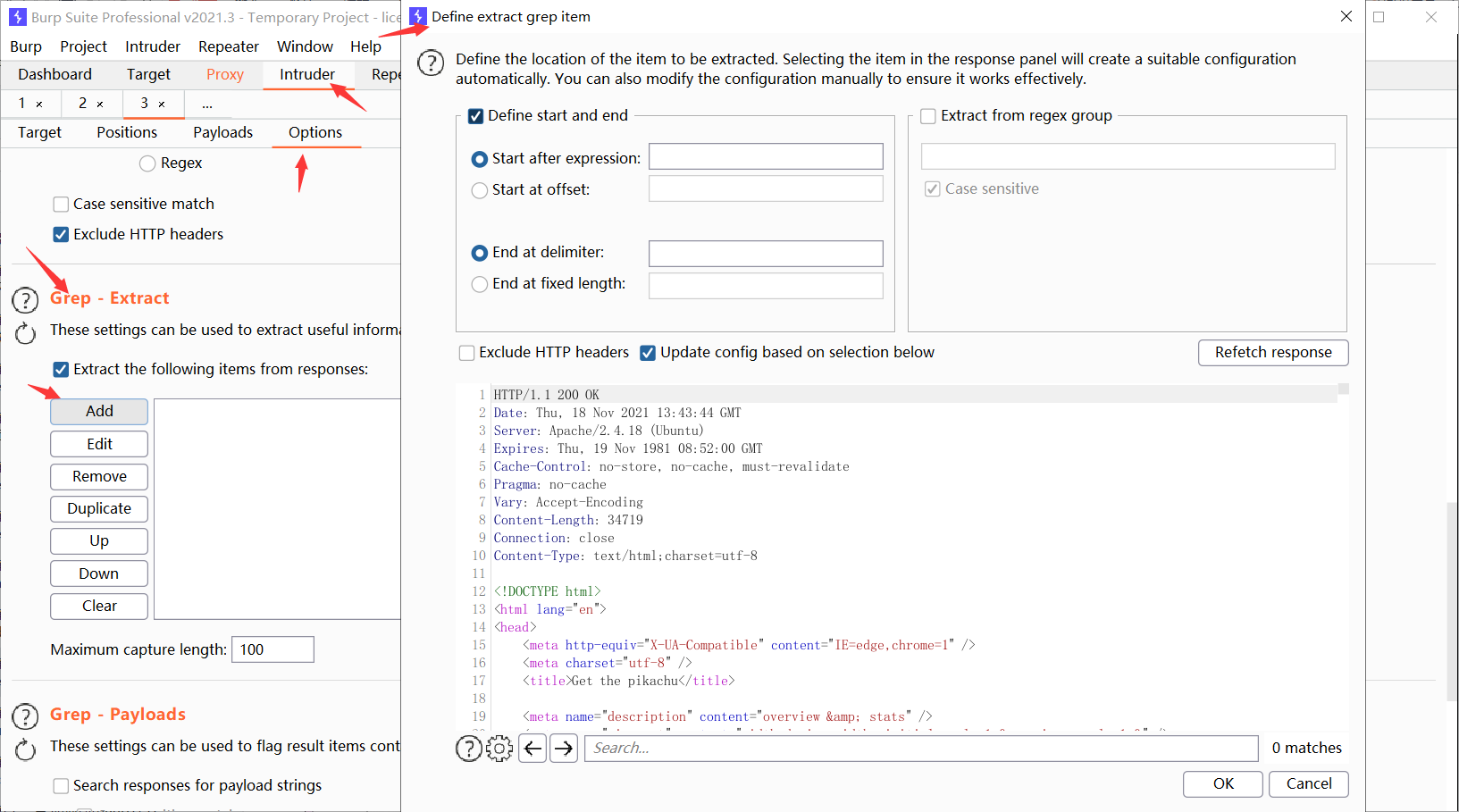1459x812 pixels.
Task: Go to next search match arrow
Action: click(x=564, y=749)
